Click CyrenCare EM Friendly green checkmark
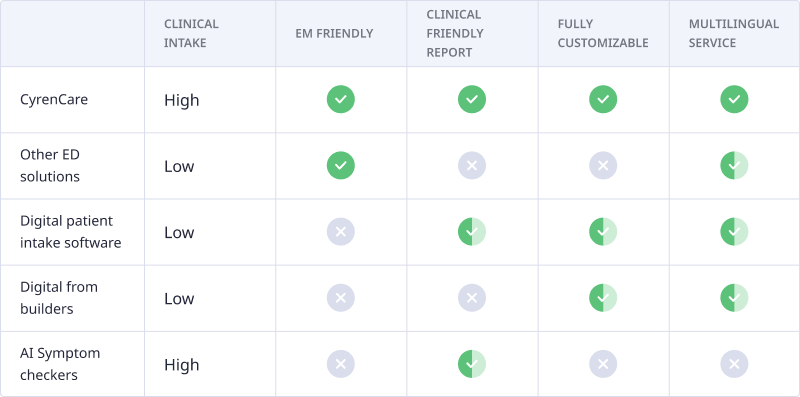Image resolution: width=800 pixels, height=397 pixels. tap(341, 100)
